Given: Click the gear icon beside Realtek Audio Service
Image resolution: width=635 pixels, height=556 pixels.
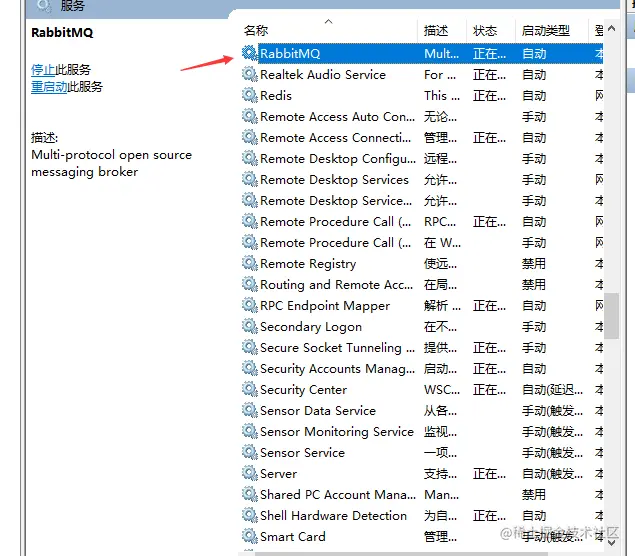Looking at the screenshot, I should pos(250,74).
